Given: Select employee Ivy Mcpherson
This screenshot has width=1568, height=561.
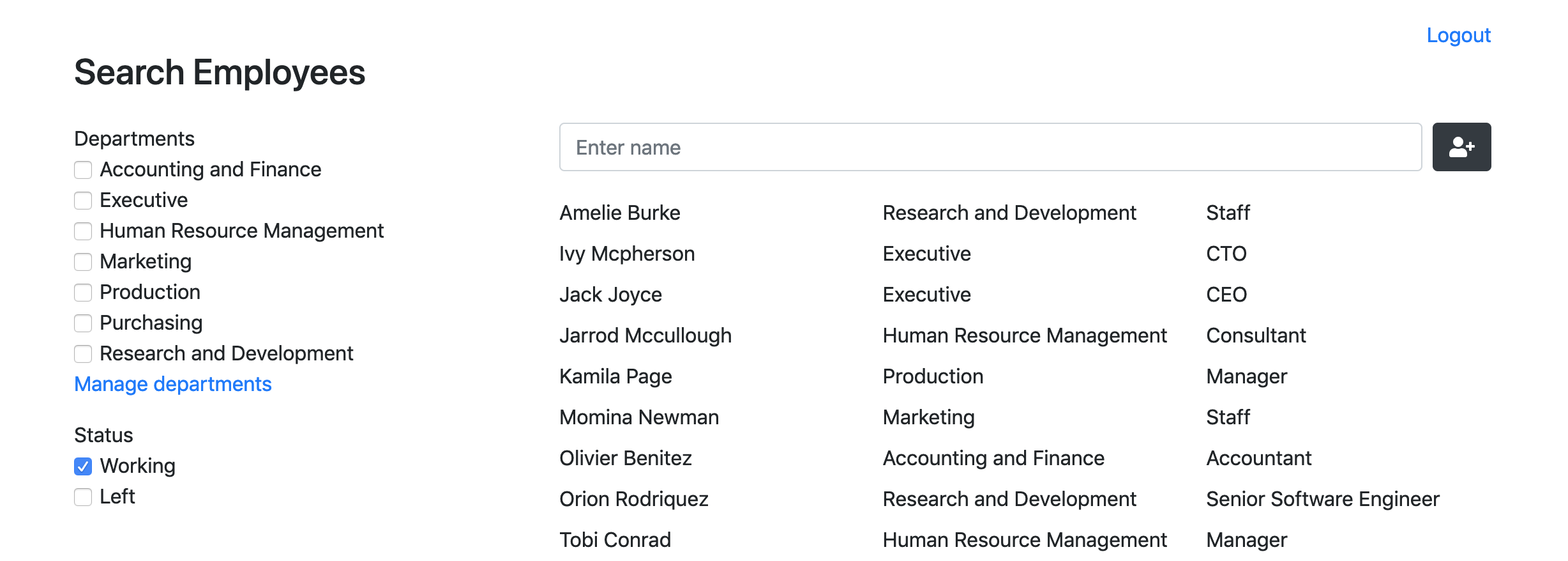Looking at the screenshot, I should pos(627,254).
